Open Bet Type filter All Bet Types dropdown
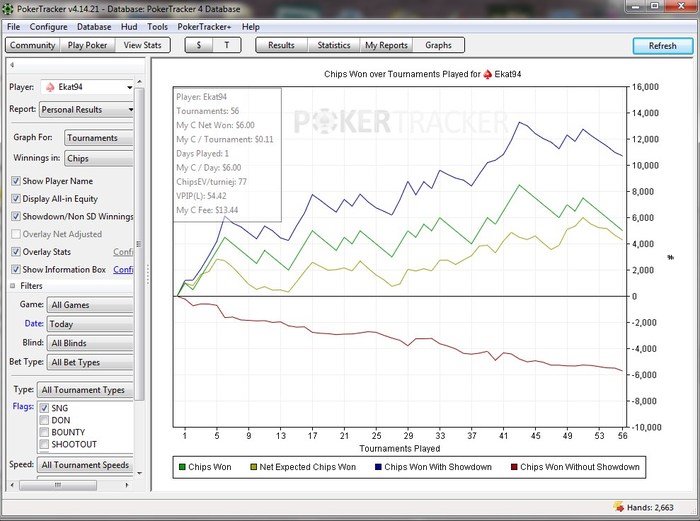Viewport: 700px width, 521px height. (x=90, y=363)
